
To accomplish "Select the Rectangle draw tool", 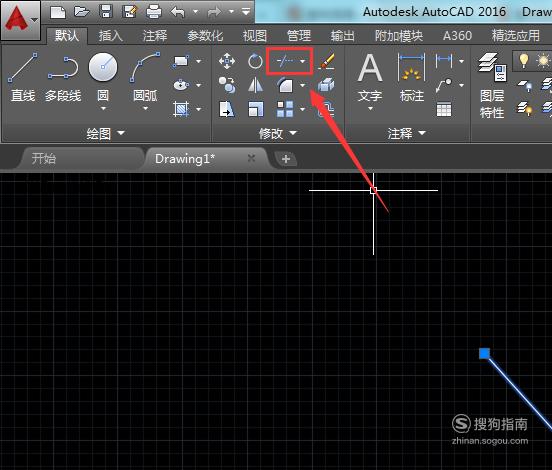I will [x=181, y=61].
